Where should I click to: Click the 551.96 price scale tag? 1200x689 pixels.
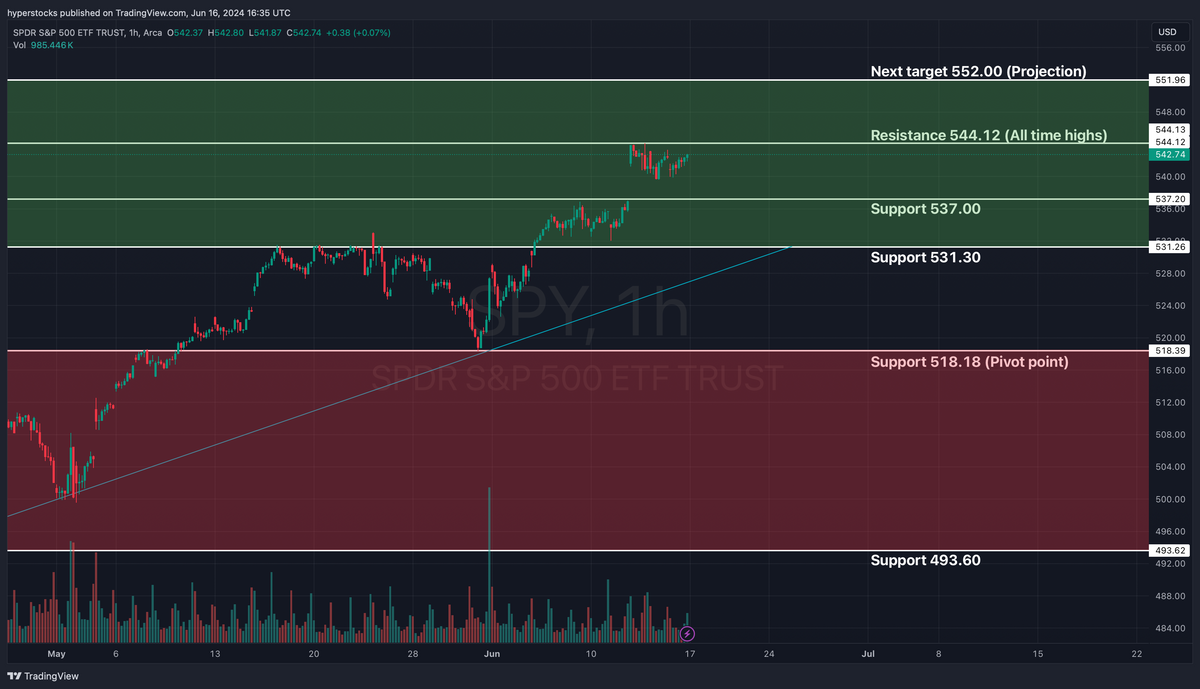click(1168, 80)
